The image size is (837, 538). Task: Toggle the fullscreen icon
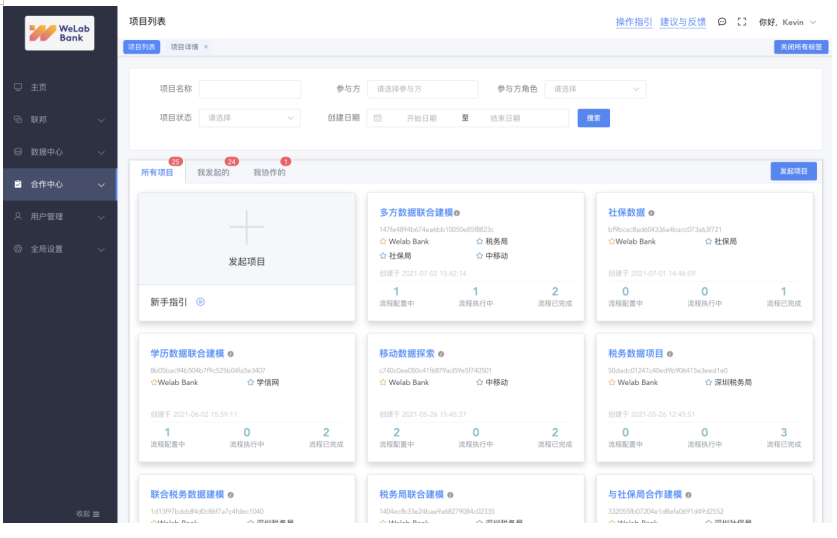pyautogui.click(x=742, y=22)
